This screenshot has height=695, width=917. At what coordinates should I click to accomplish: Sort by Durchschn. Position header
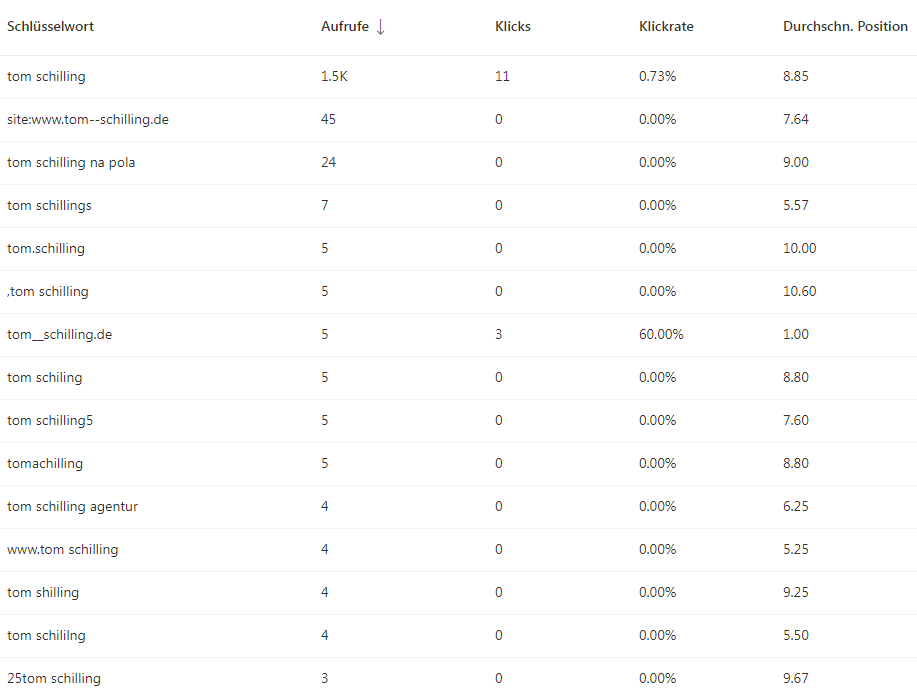pos(845,27)
